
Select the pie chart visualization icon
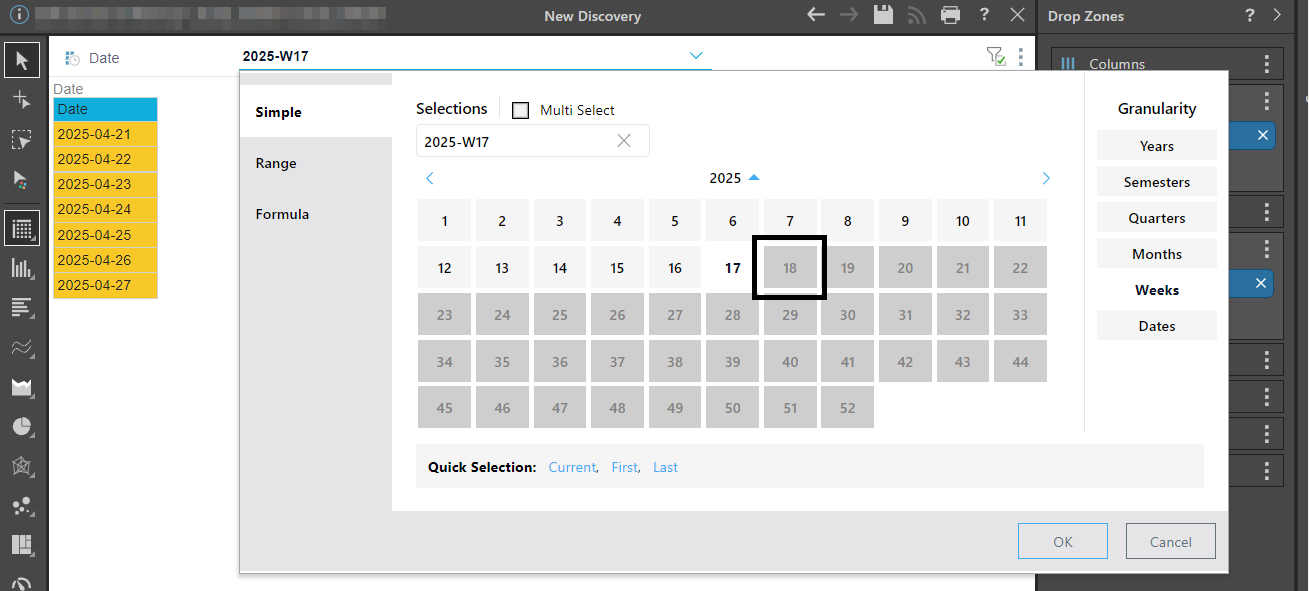point(22,427)
